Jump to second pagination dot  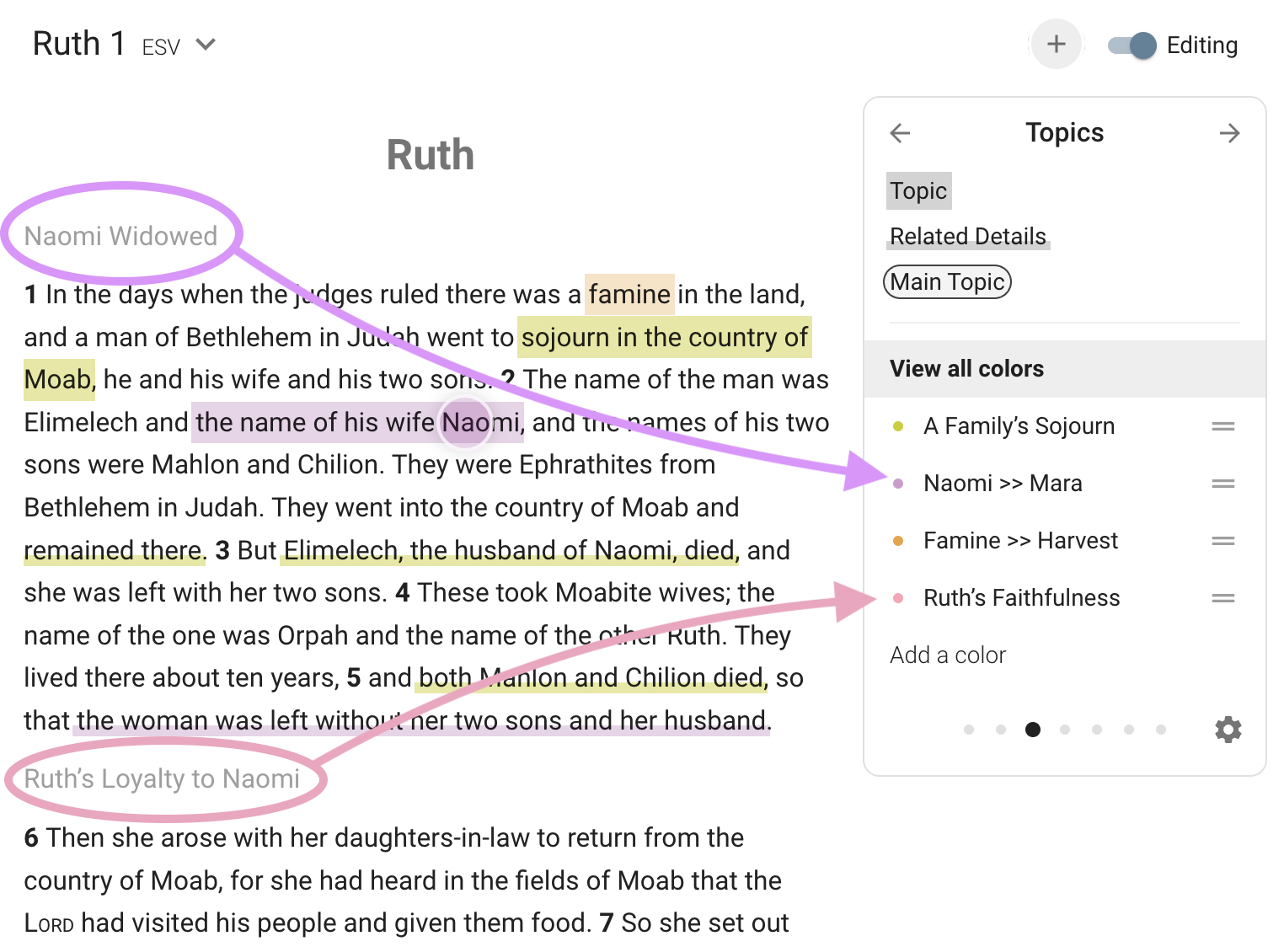[x=1001, y=730]
